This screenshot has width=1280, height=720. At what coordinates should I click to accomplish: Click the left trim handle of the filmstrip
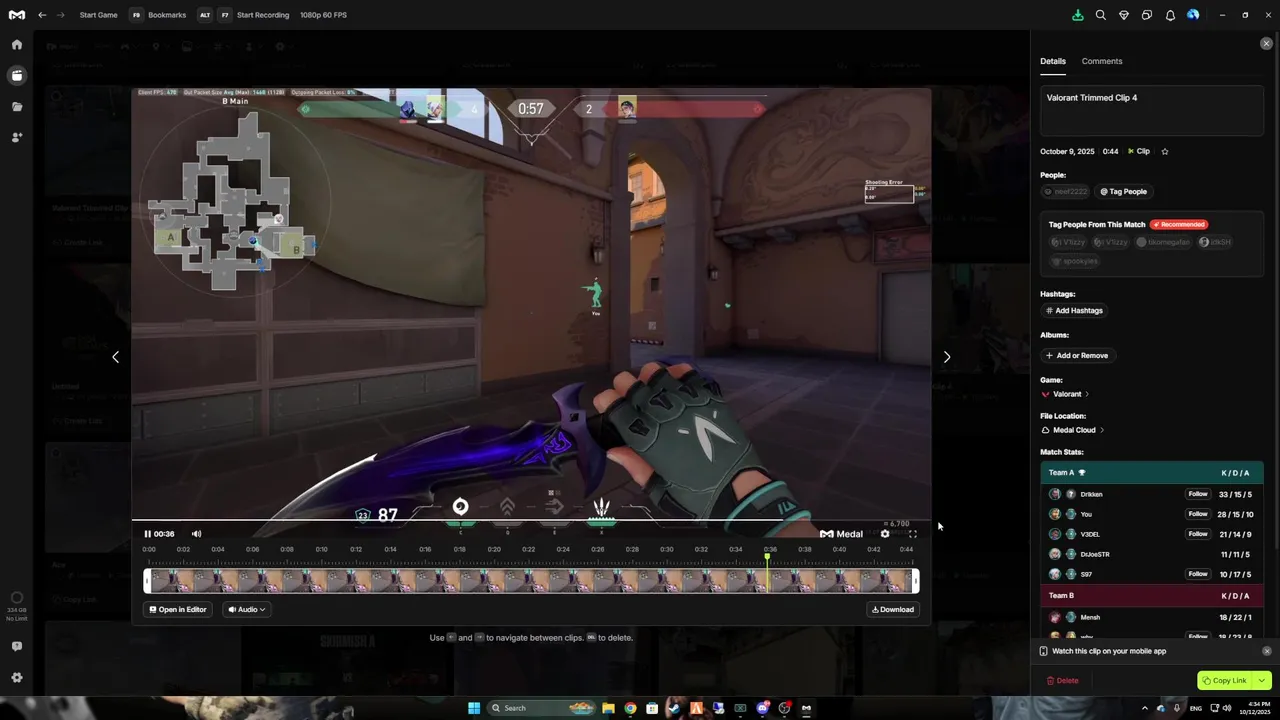coord(147,580)
